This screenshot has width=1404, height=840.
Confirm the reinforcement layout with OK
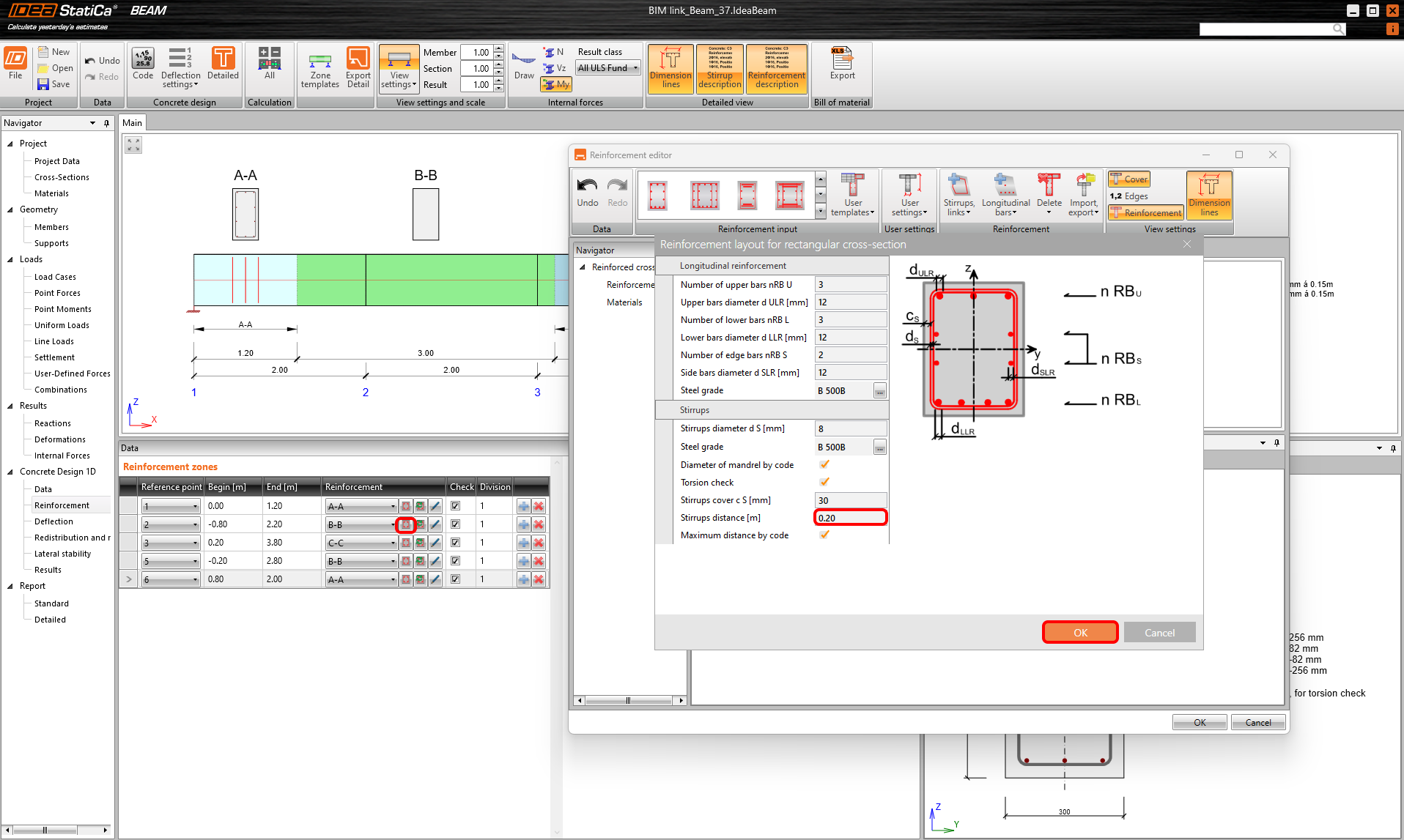click(x=1079, y=632)
